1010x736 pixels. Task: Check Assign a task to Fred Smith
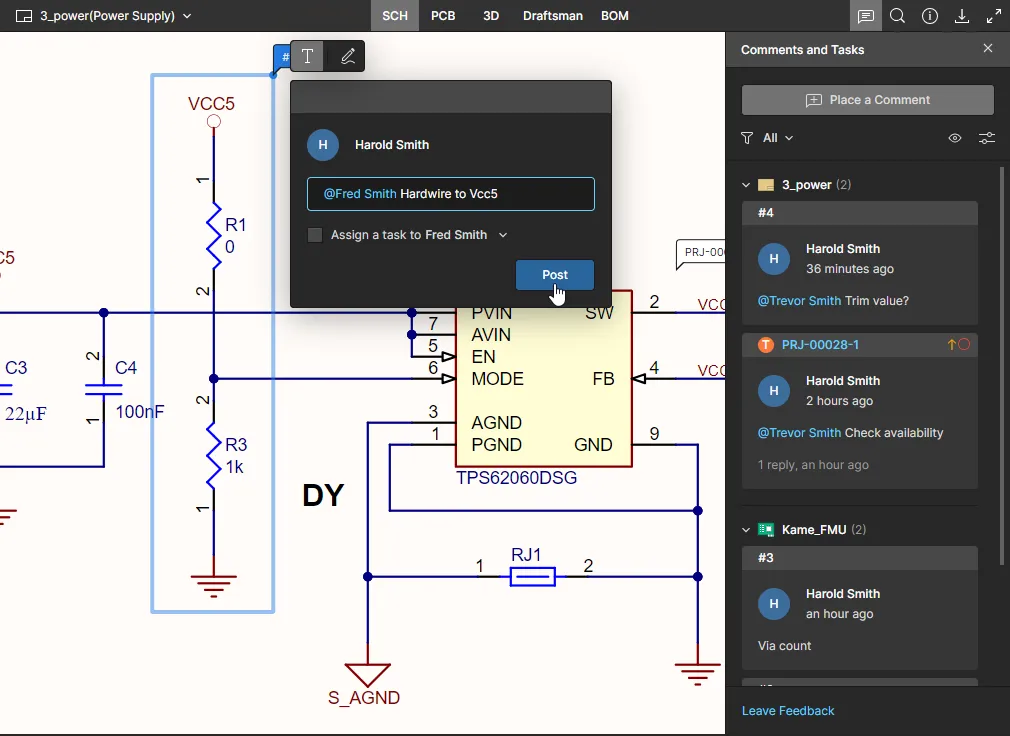coord(315,235)
